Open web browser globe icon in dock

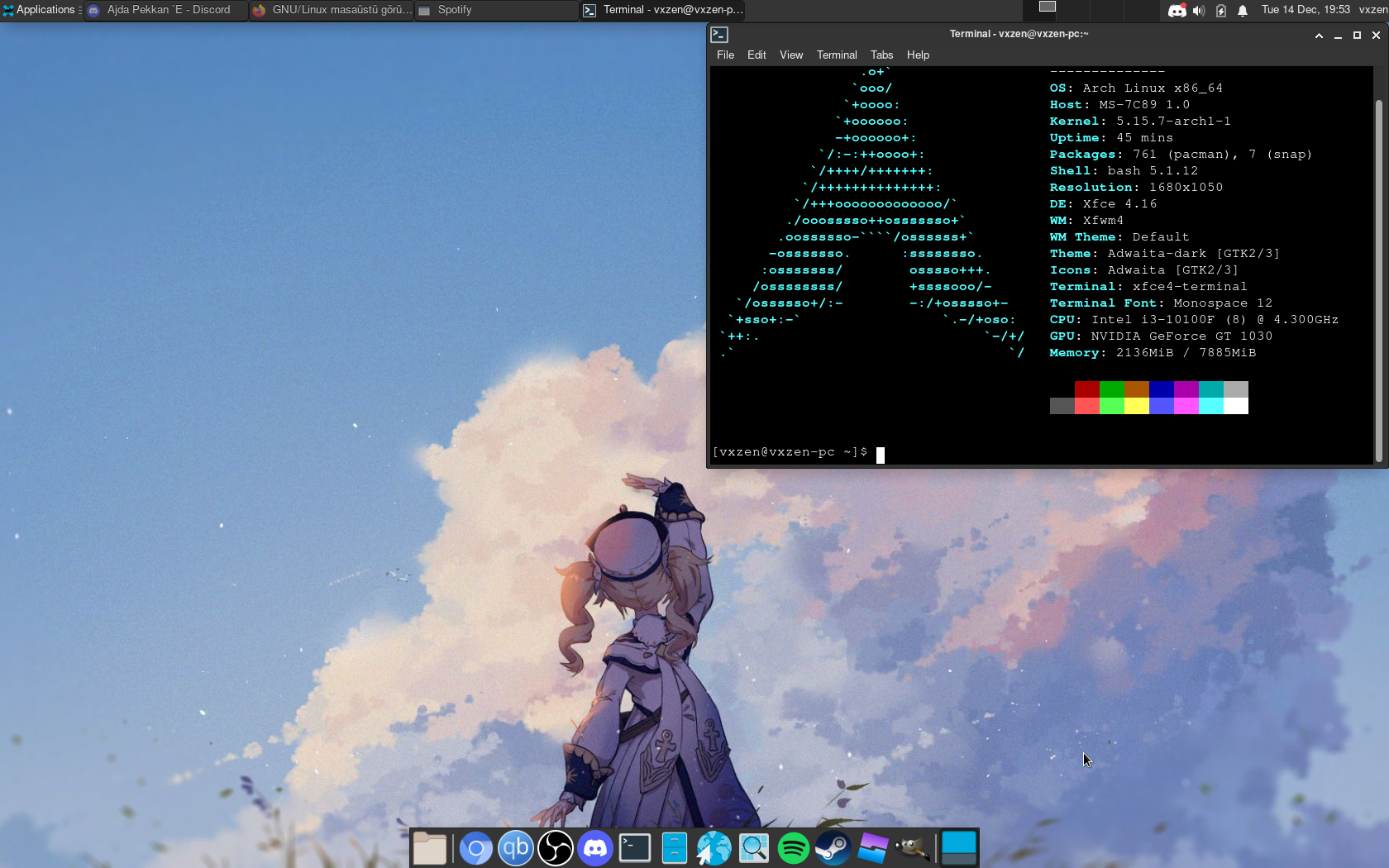tap(714, 848)
